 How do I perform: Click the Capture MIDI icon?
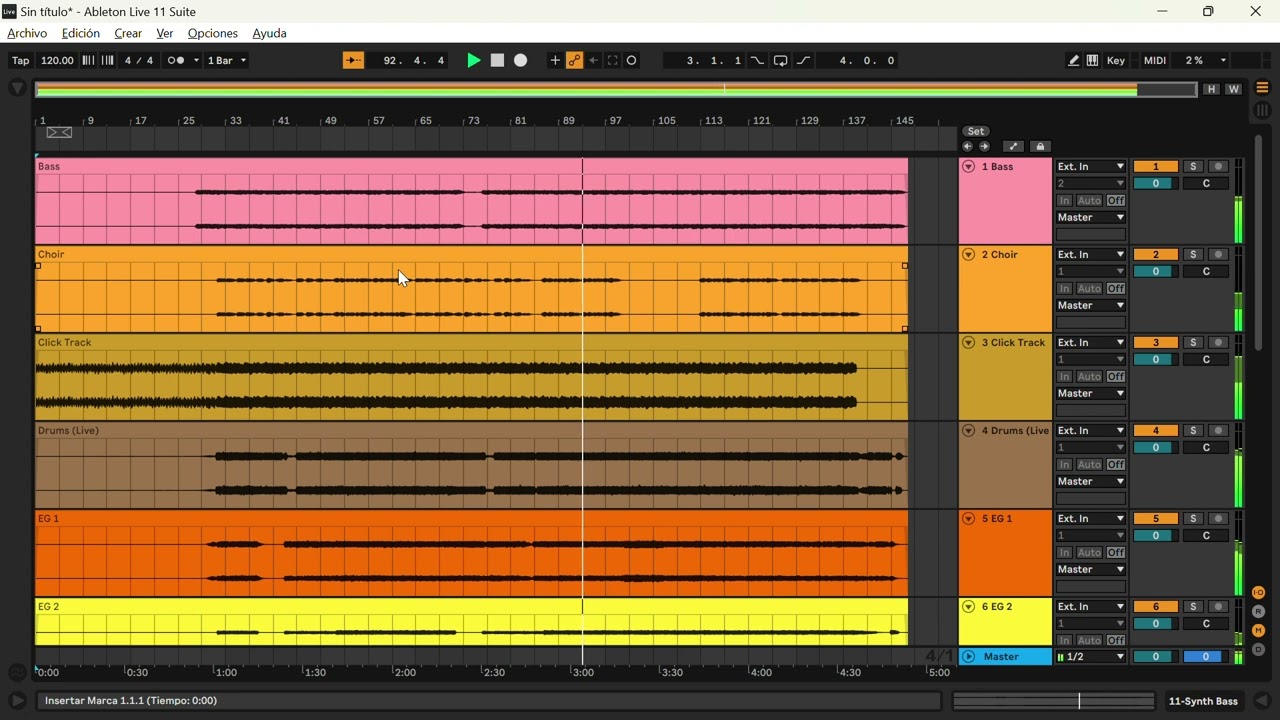click(613, 61)
